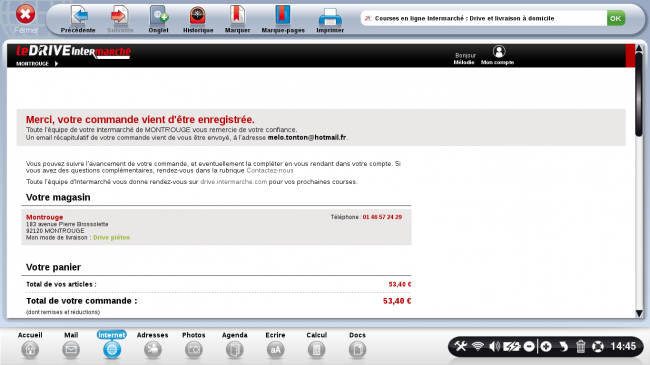
Task: Click the 183 avenue Pierre Brossolette address
Action: pos(67,224)
